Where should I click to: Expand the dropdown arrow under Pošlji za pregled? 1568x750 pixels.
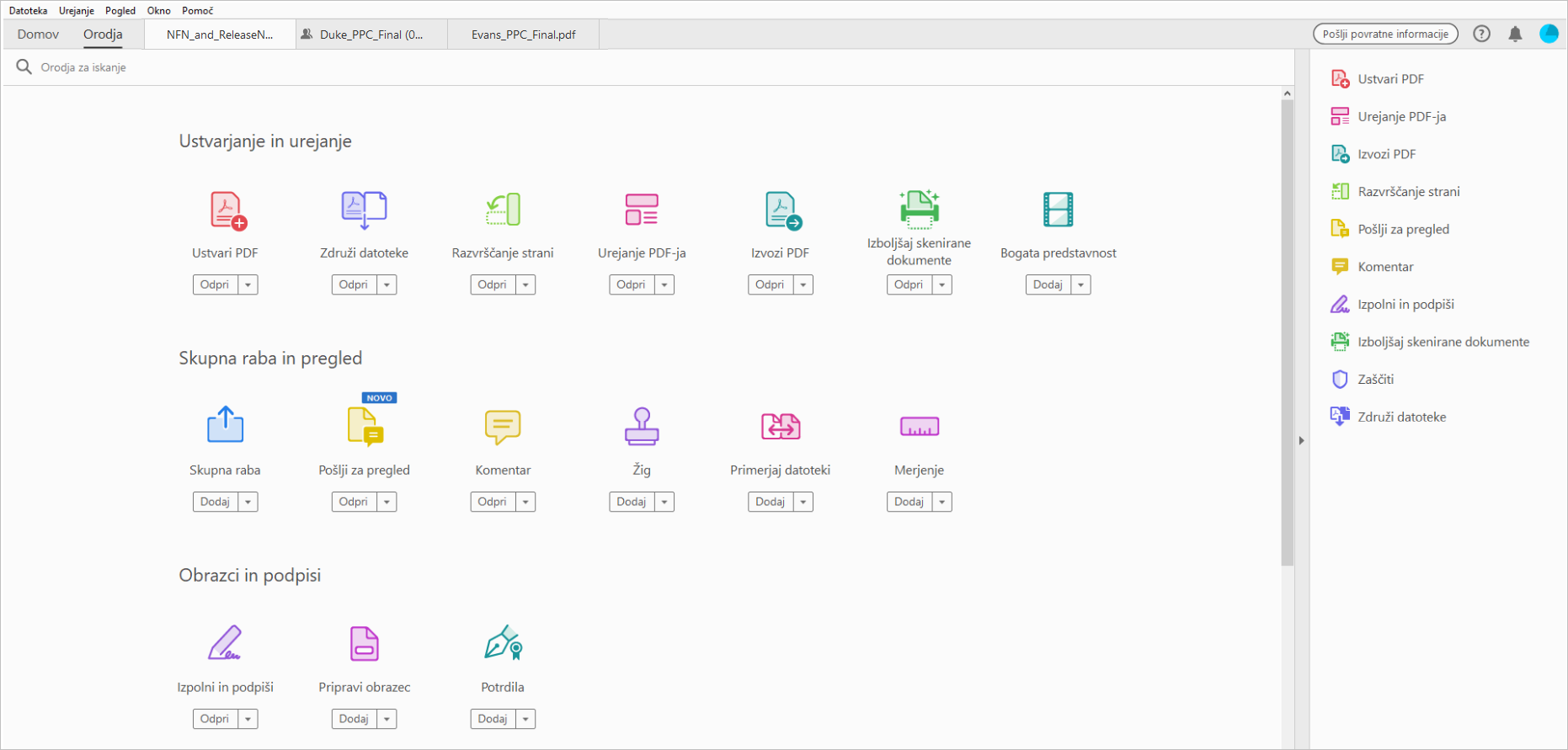pos(387,502)
